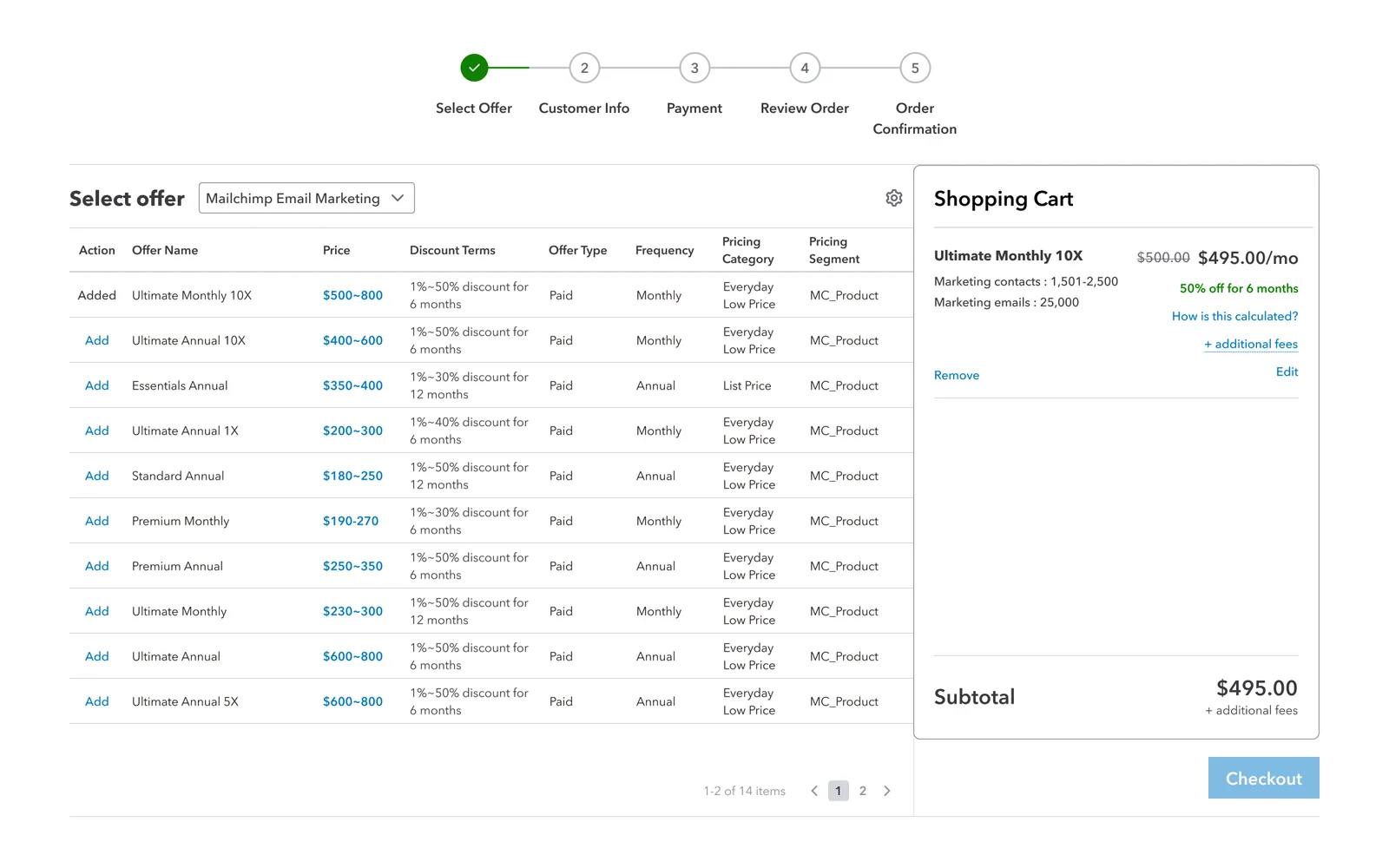Viewport: 1389px width, 868px height.
Task: Jump to step 3 Payment
Action: (x=694, y=68)
